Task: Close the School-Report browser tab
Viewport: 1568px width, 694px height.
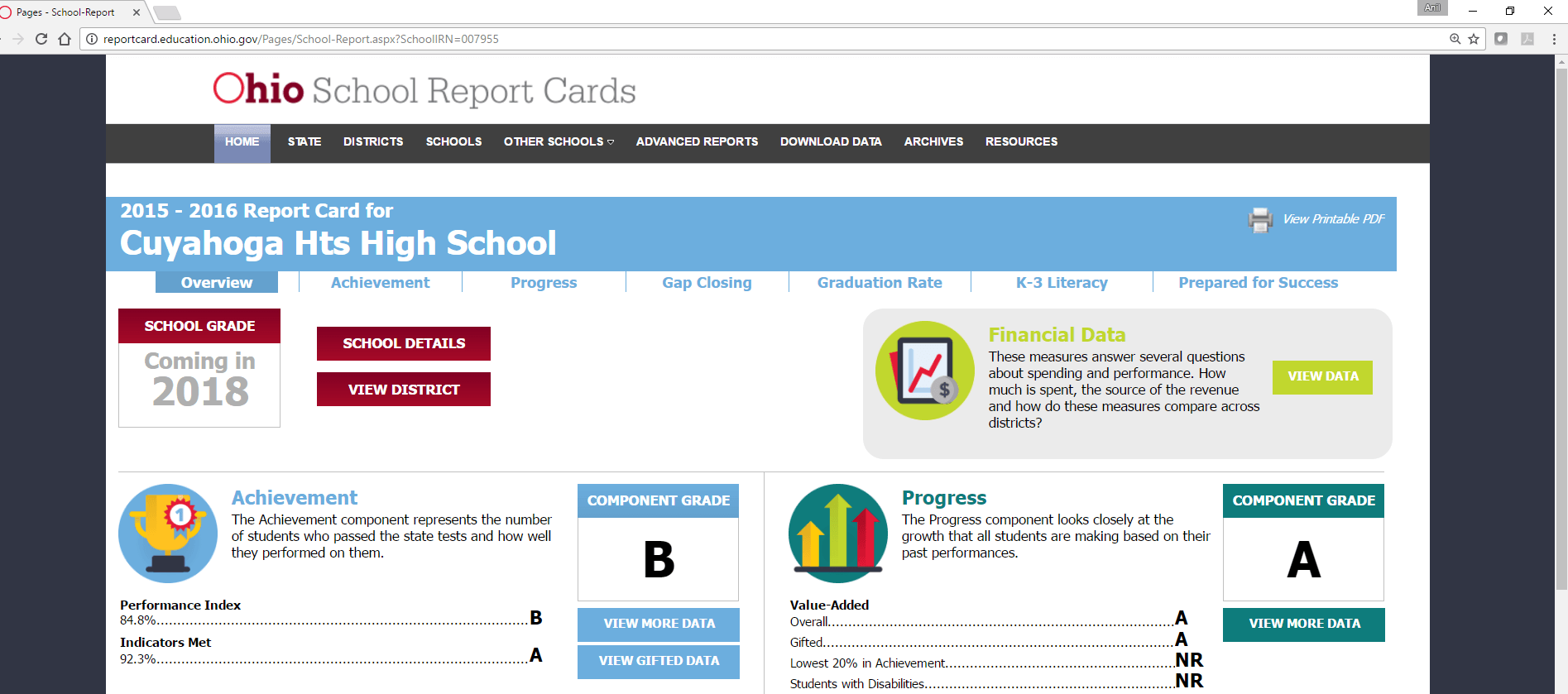Action: click(137, 12)
